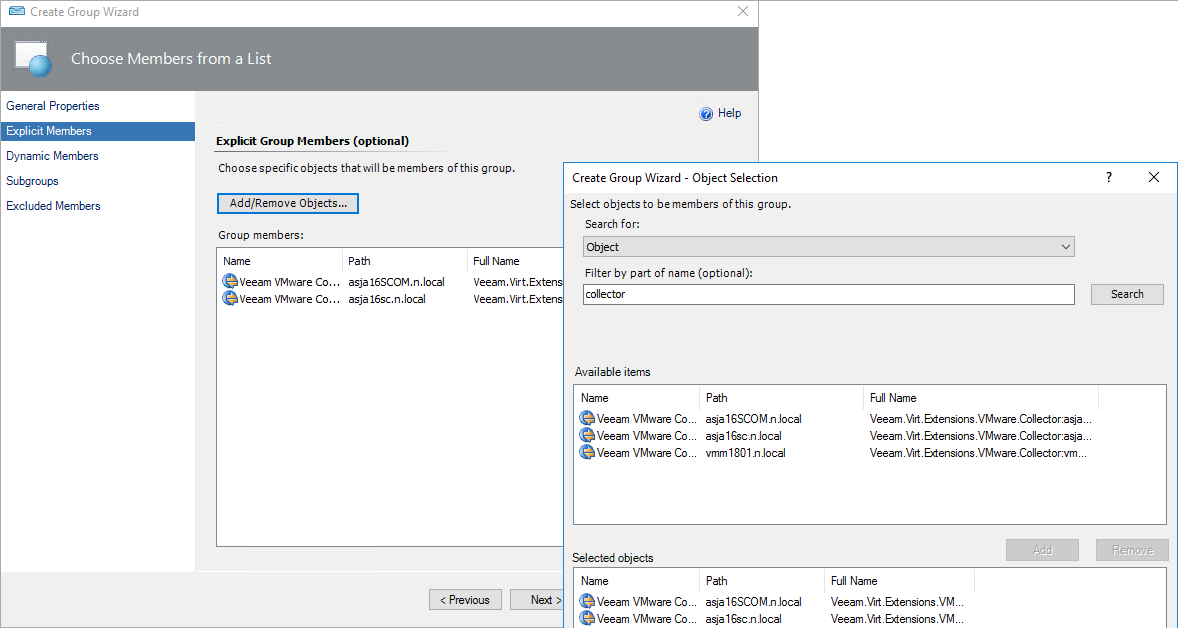
Task: Click 'Veeam VMware Co...' name in vmm1801 row
Action: pyautogui.click(x=647, y=453)
